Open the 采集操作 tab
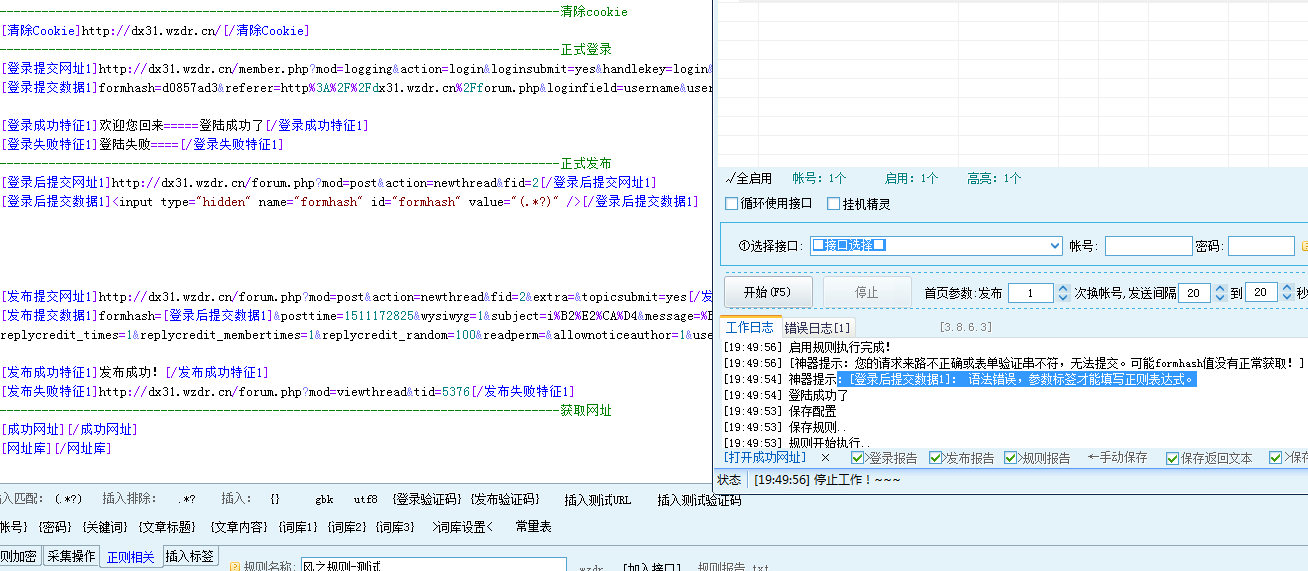Image resolution: width=1308 pixels, height=571 pixels. point(71,556)
